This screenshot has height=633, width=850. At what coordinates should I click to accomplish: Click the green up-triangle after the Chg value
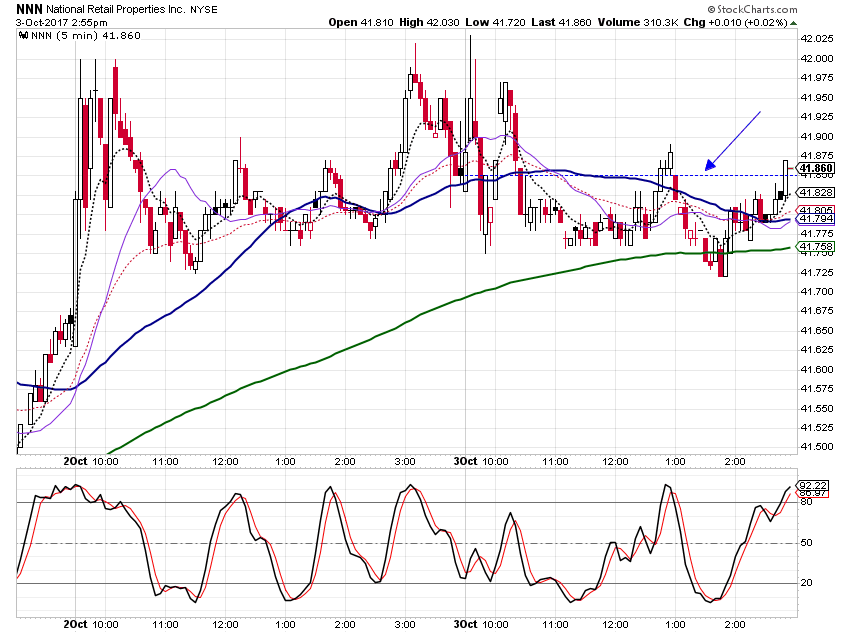coord(794,23)
